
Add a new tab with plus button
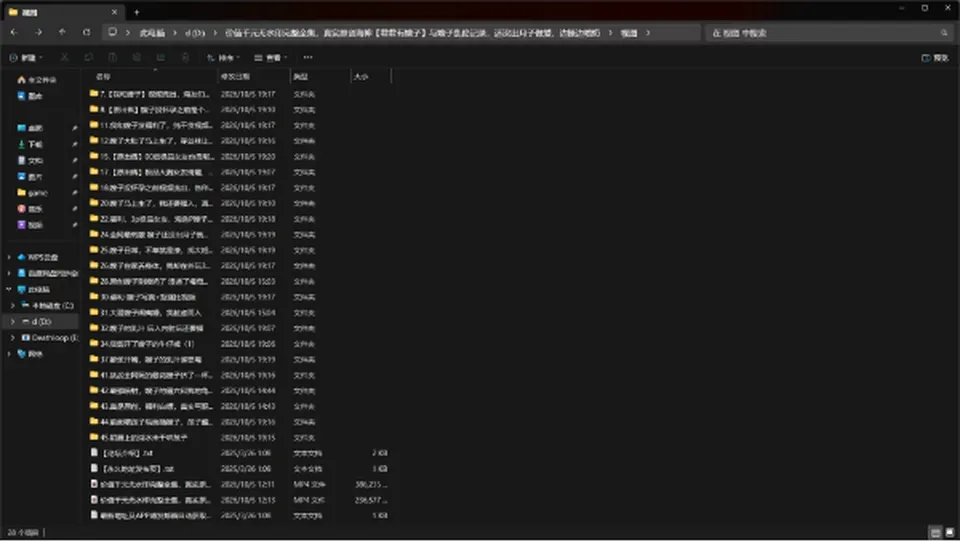coord(137,12)
